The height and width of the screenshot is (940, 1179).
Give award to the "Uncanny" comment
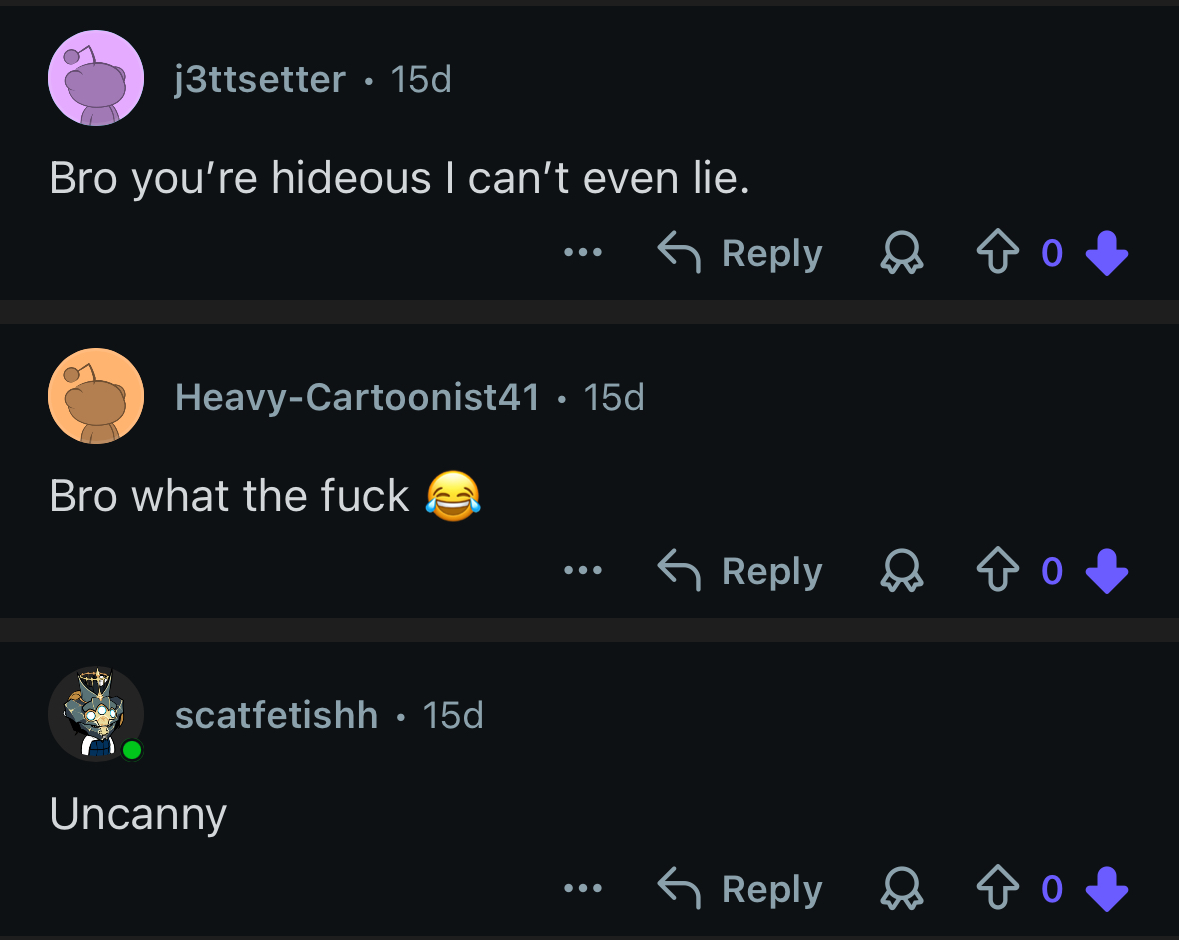point(901,890)
